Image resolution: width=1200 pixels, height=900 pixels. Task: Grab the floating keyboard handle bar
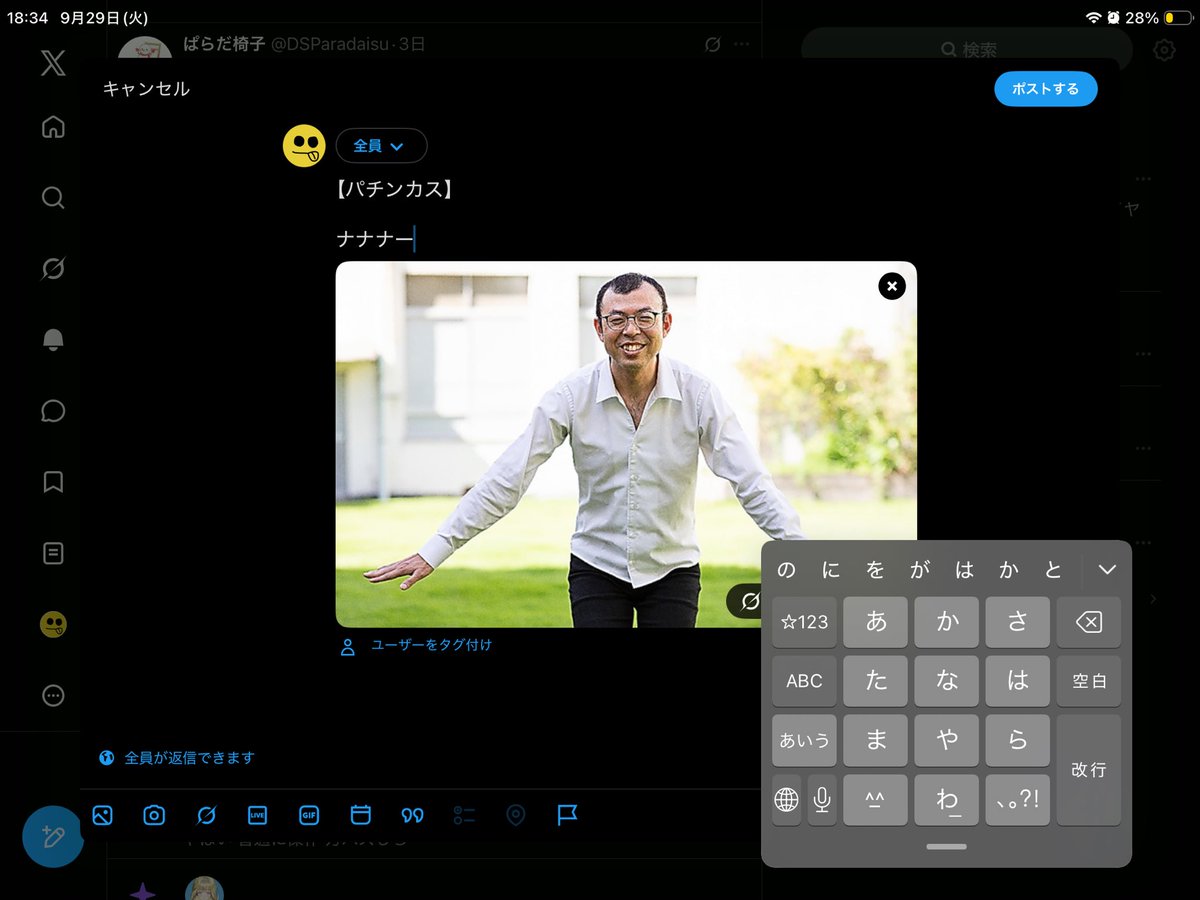946,847
